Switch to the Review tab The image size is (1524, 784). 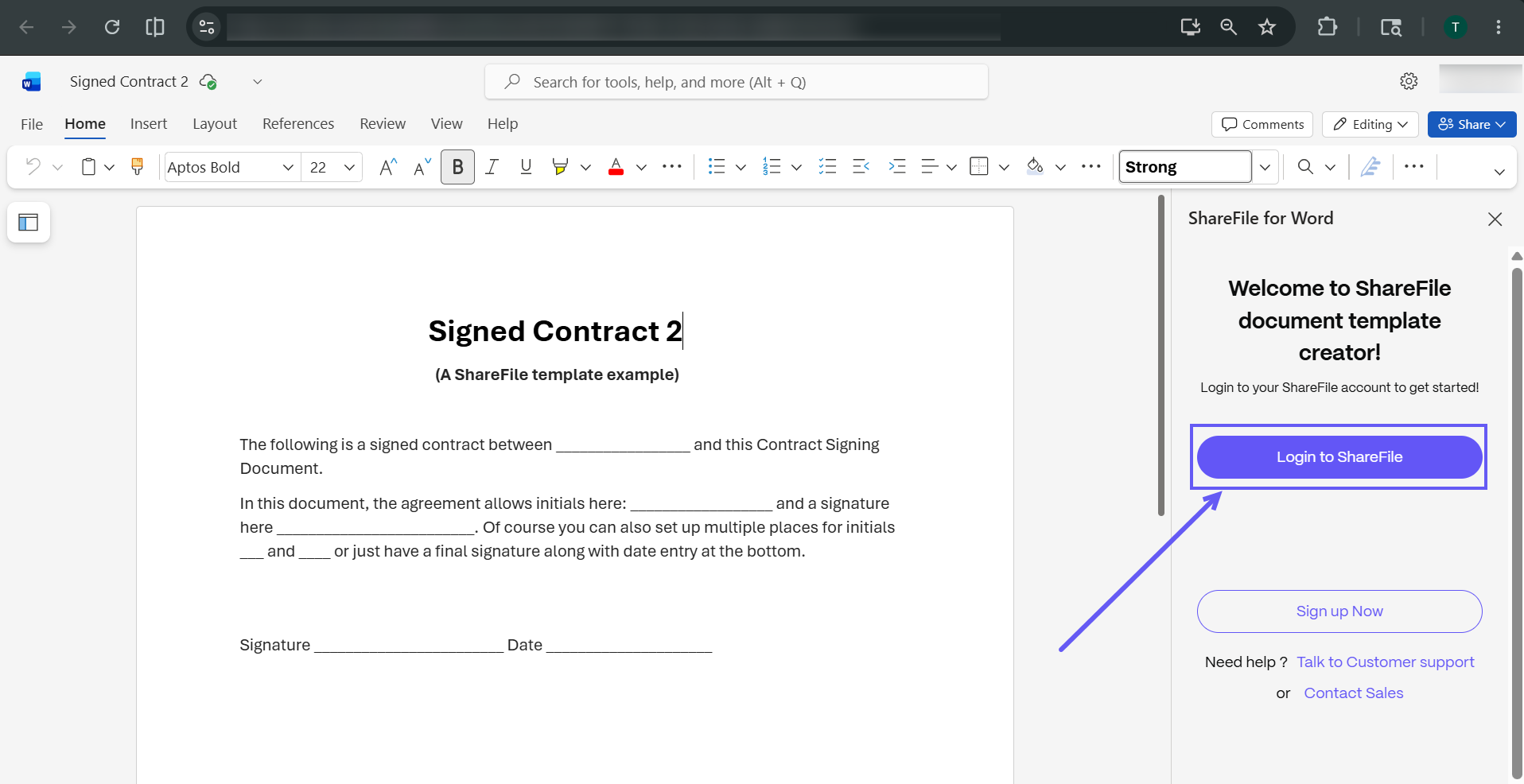pos(383,124)
